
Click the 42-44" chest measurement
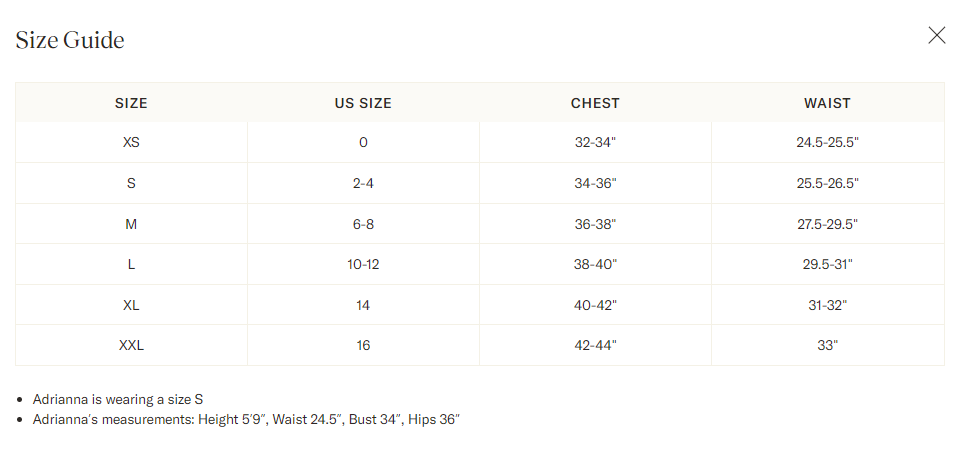click(x=595, y=346)
